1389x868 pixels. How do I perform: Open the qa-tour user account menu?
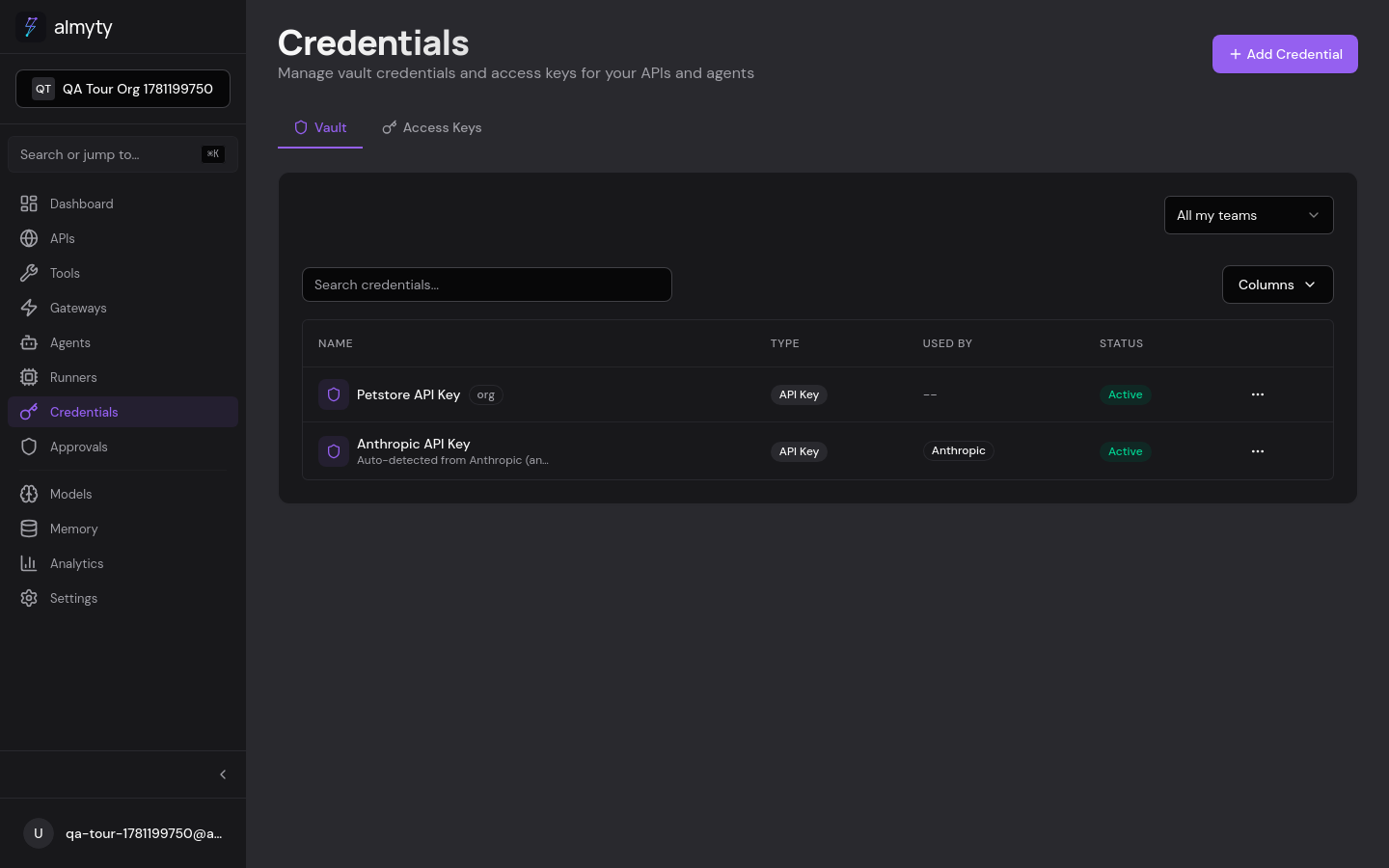tap(123, 833)
